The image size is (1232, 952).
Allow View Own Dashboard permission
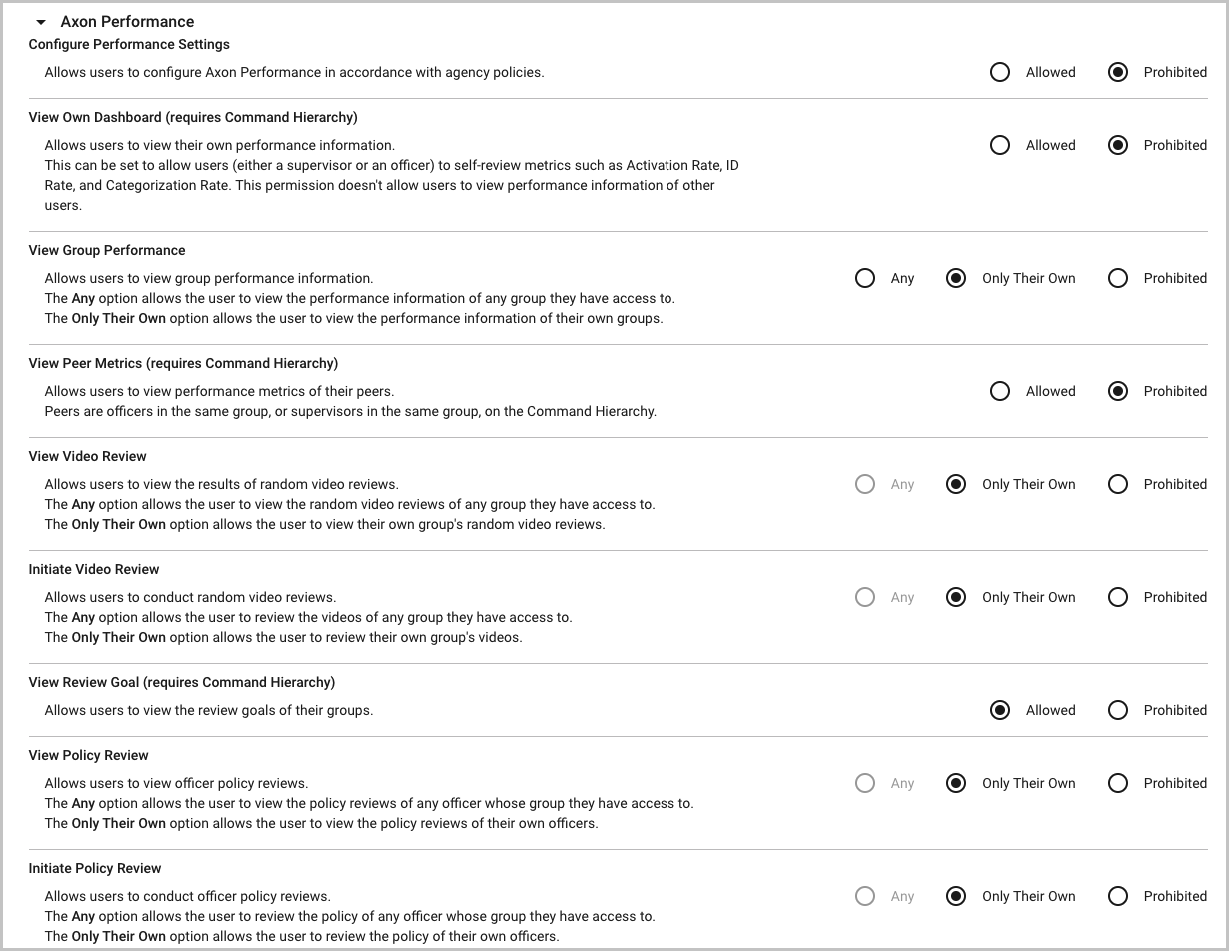click(x=999, y=145)
